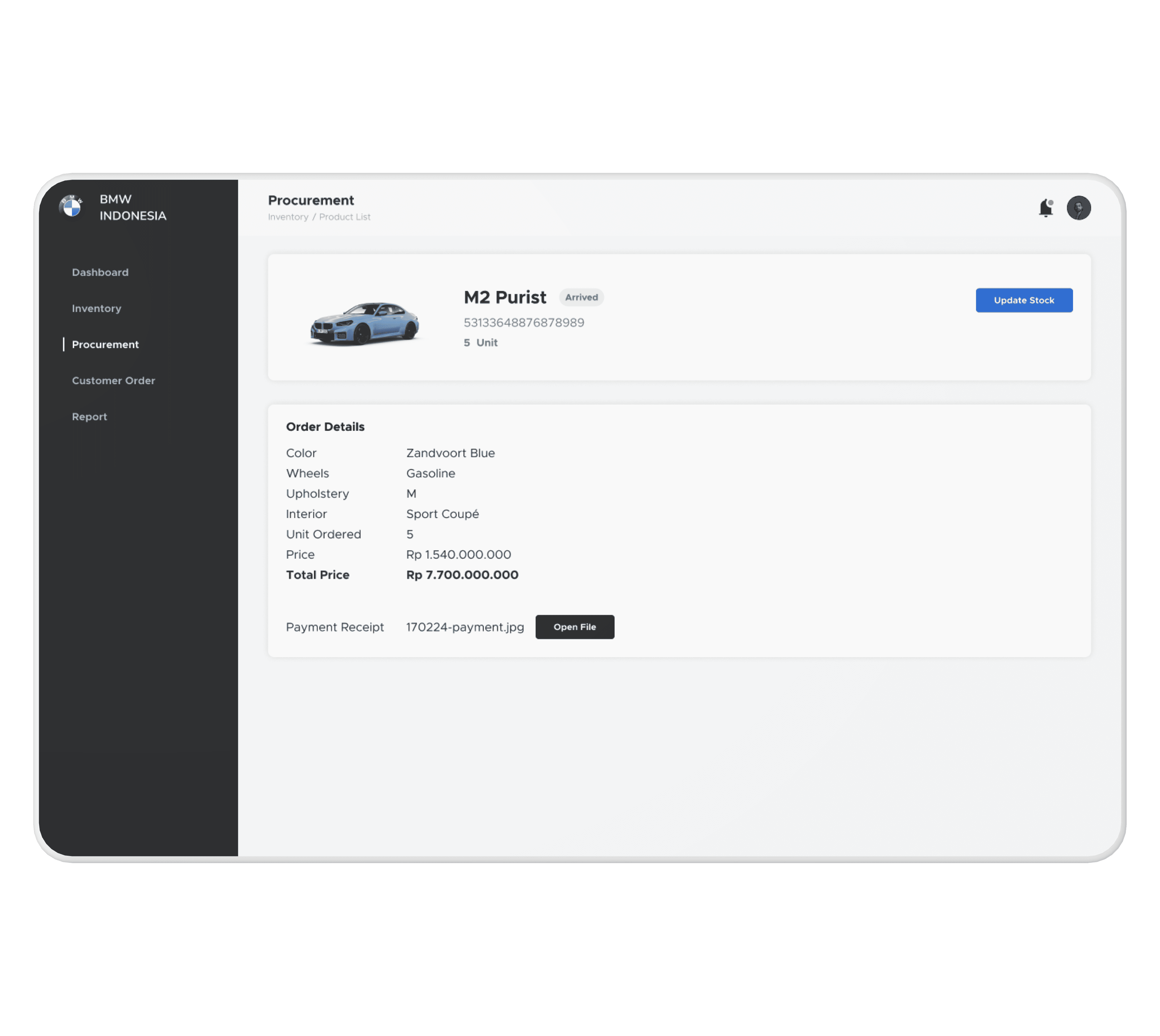Viewport: 1160px width, 1036px height.
Task: Click the Payment Receipt label
Action: pos(335,627)
